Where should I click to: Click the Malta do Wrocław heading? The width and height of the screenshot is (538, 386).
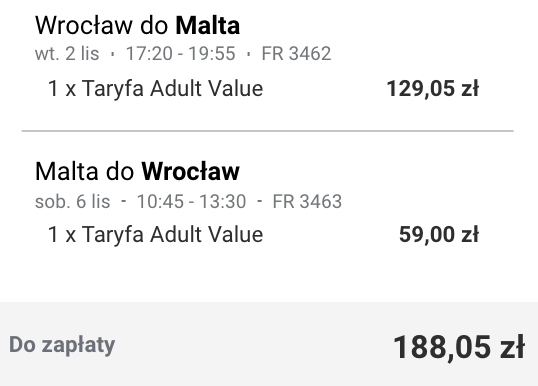[137, 171]
